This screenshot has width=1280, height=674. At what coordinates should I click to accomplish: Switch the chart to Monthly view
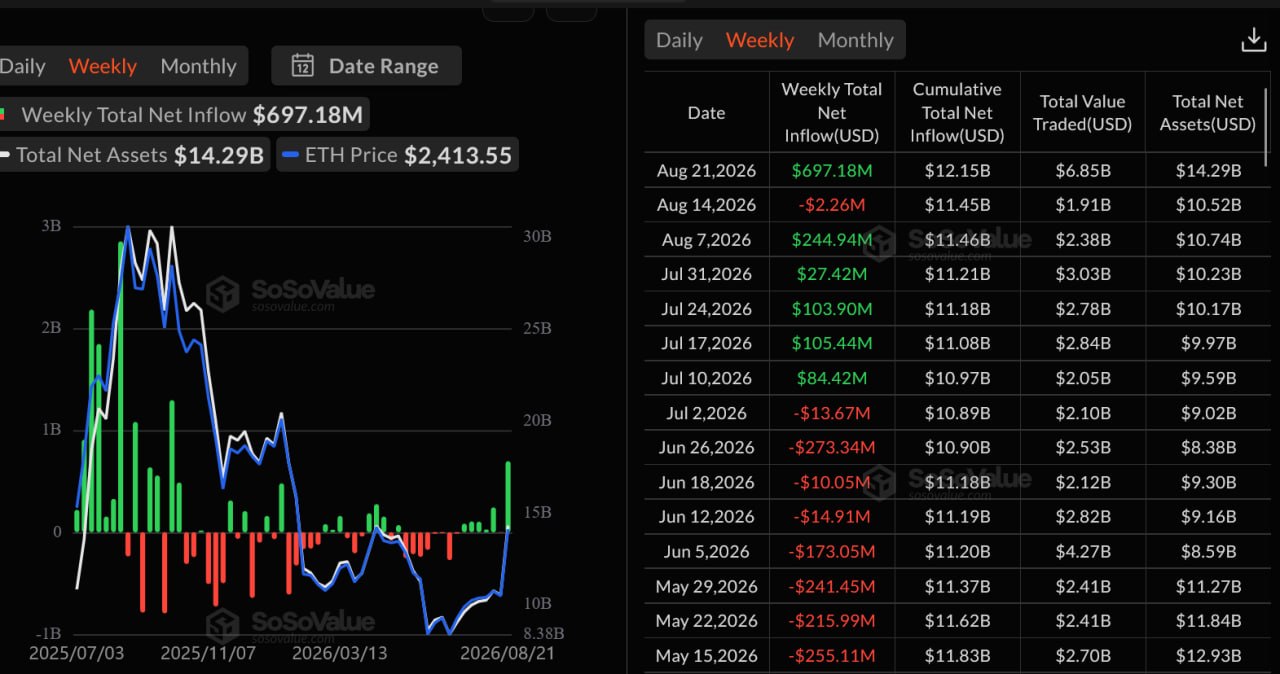198,66
